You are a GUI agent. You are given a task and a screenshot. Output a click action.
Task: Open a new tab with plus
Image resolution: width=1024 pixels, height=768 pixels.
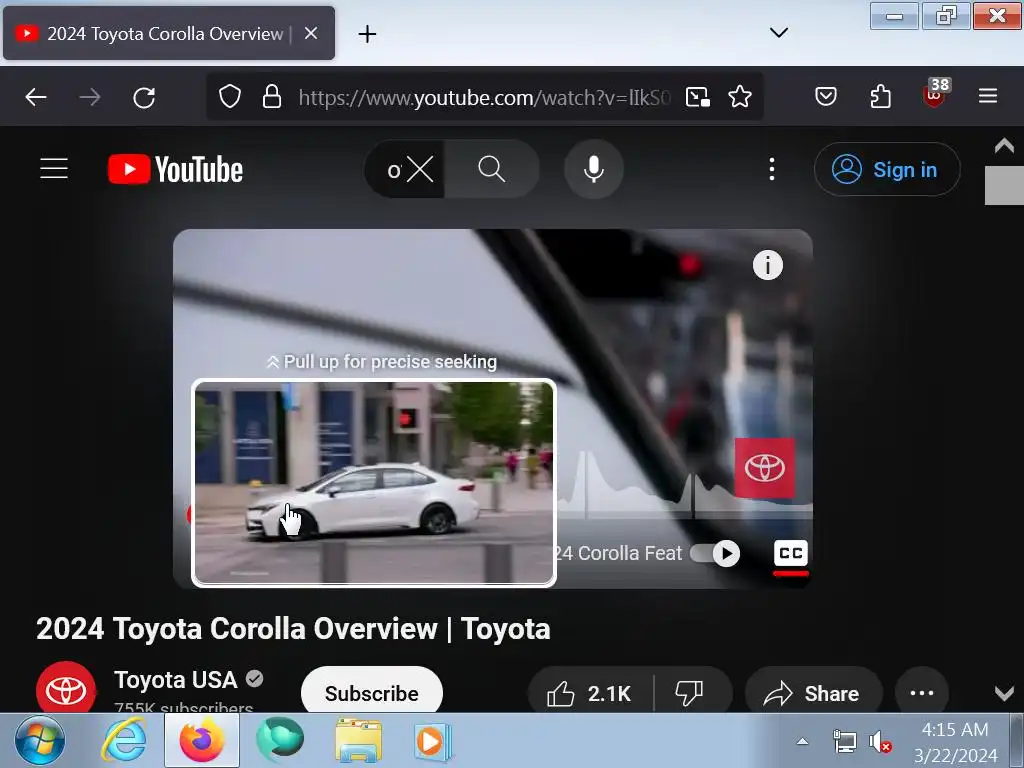point(367,33)
